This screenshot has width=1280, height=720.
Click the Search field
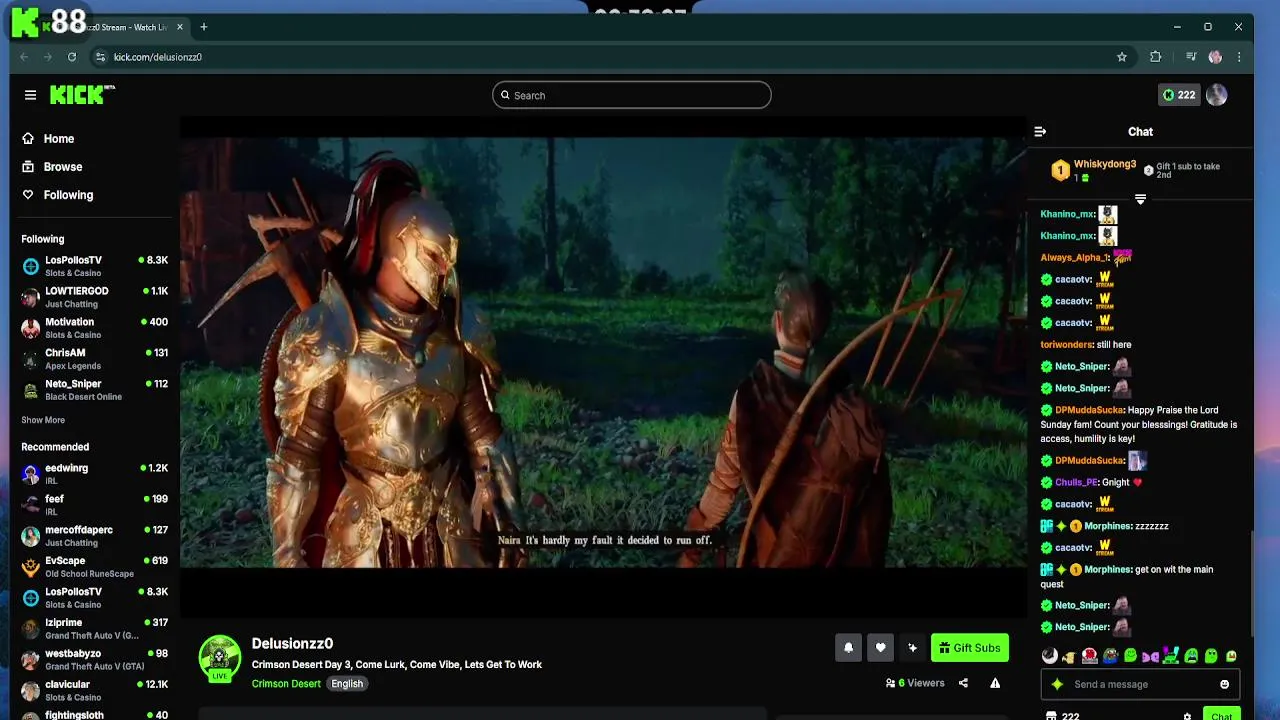click(631, 95)
